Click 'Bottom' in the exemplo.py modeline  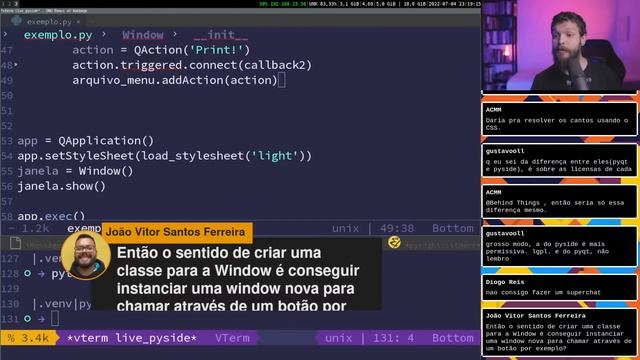(453, 229)
